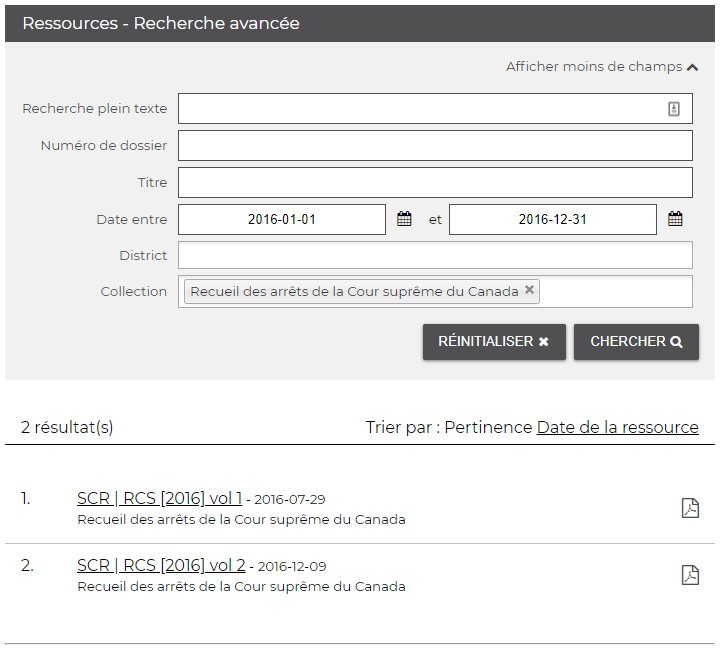Click into the Titre input field

tap(435, 183)
